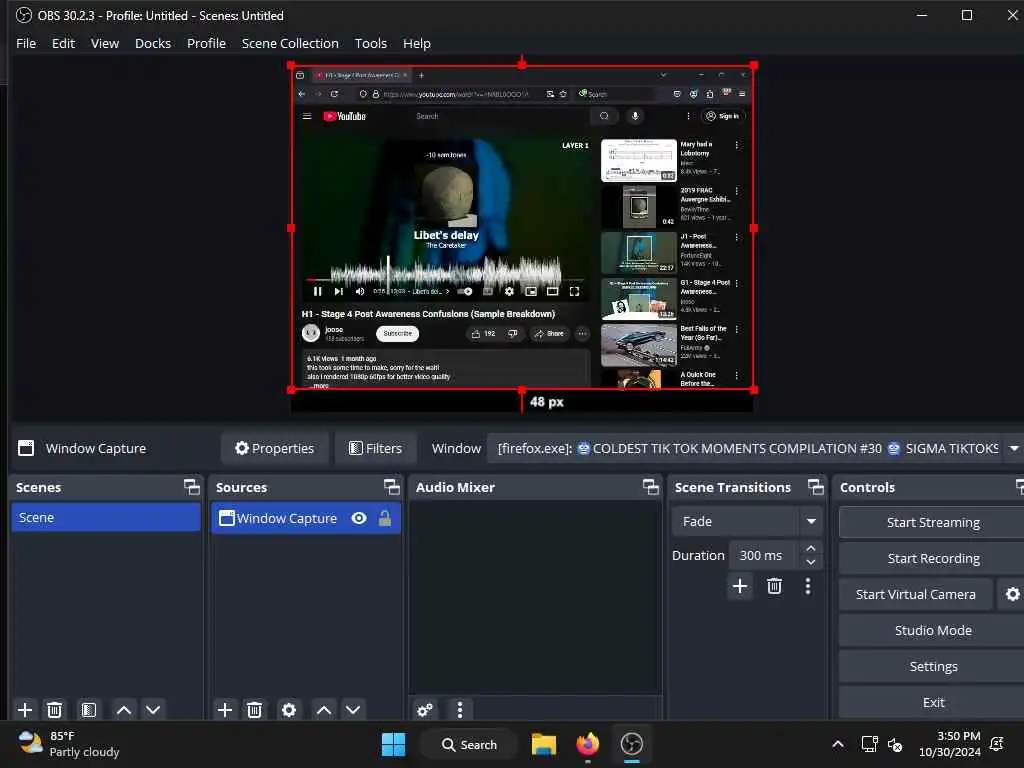
Task: Open the File menu
Action: tap(26, 43)
